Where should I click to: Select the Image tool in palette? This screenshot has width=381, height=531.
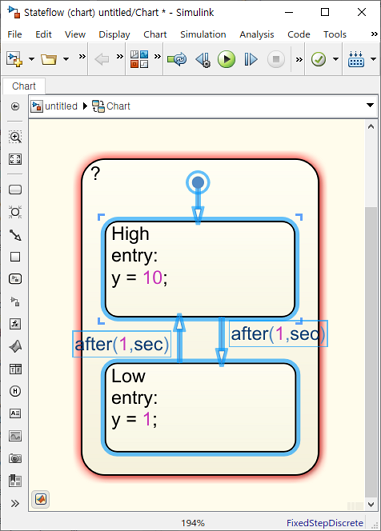click(15, 436)
